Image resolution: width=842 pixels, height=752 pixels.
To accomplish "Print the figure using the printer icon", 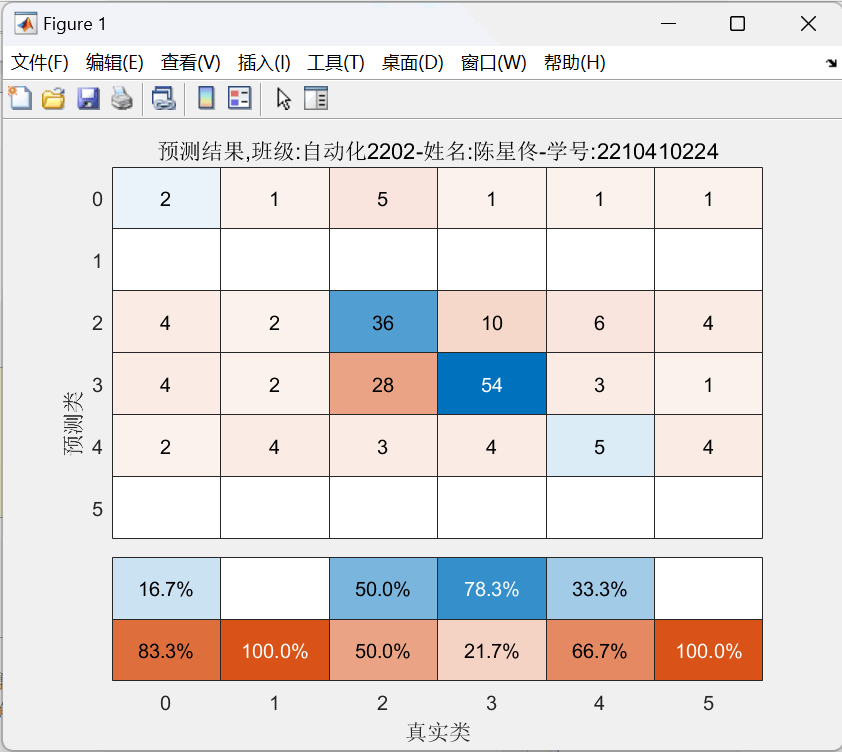I will (x=121, y=98).
